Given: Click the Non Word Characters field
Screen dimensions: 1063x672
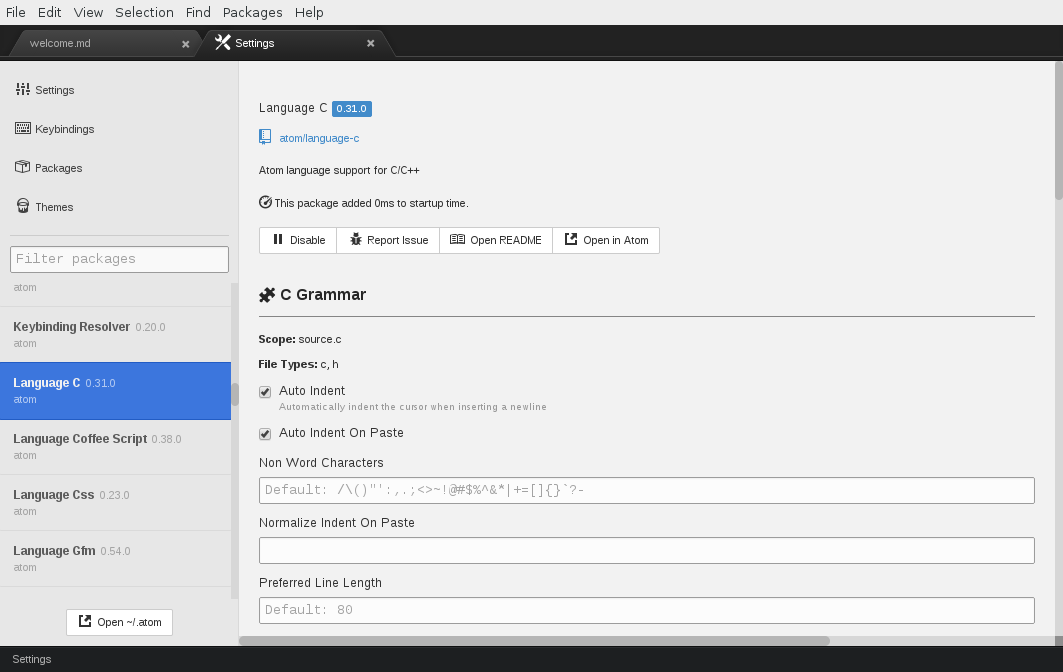Looking at the screenshot, I should tap(647, 490).
